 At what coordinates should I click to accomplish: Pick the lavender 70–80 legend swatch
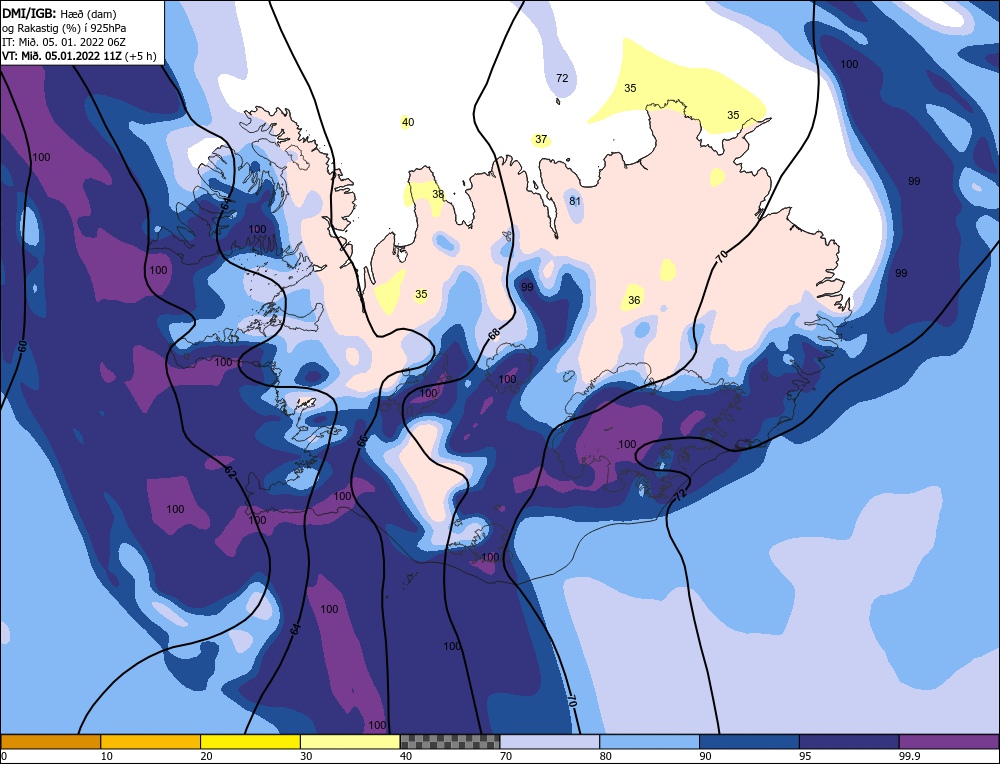(x=550, y=742)
